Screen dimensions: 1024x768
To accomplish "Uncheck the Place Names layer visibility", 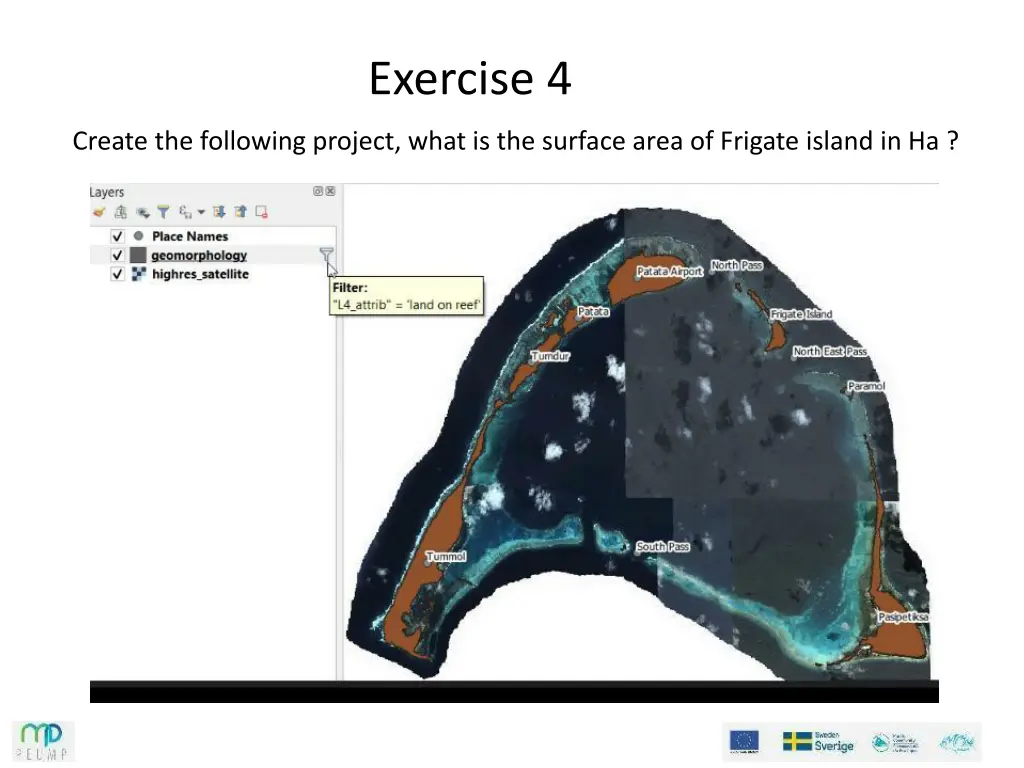I will point(118,236).
